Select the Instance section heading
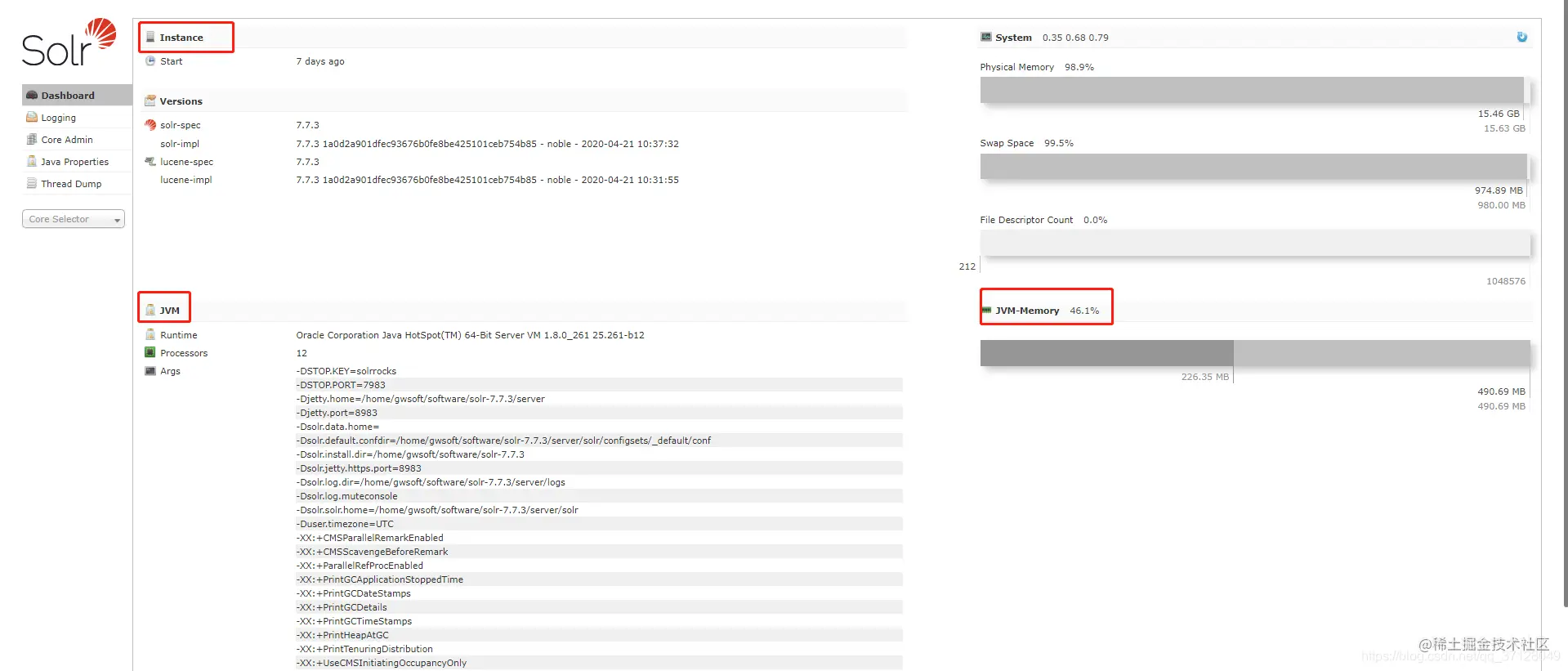The image size is (1568, 671). click(x=181, y=38)
